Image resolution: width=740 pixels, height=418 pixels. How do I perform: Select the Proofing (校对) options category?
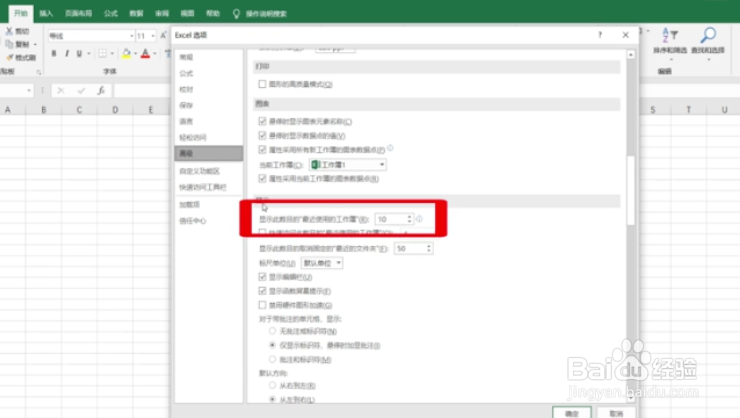(x=209, y=89)
